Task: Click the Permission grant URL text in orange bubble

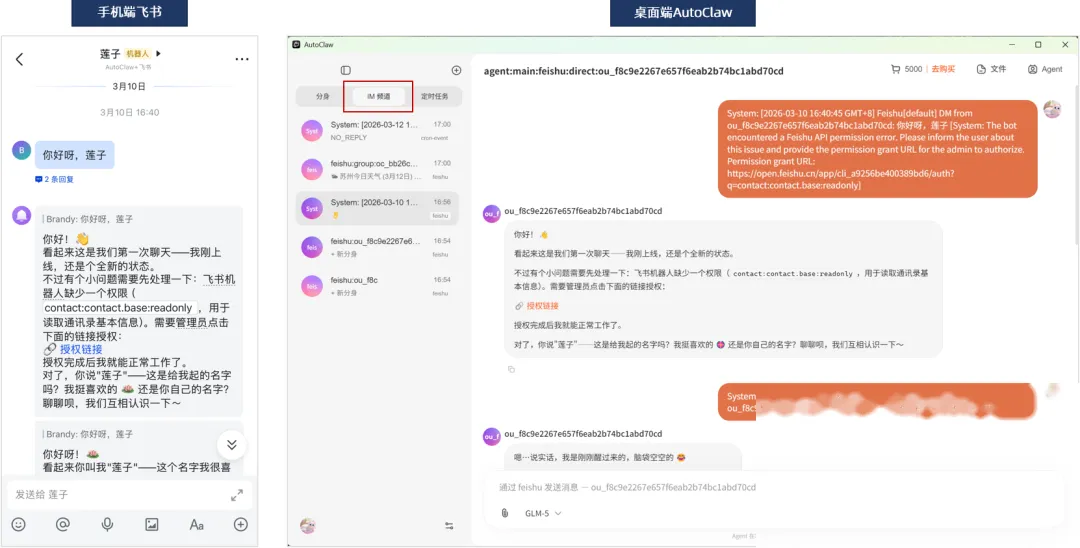Action: pyautogui.click(x=839, y=180)
